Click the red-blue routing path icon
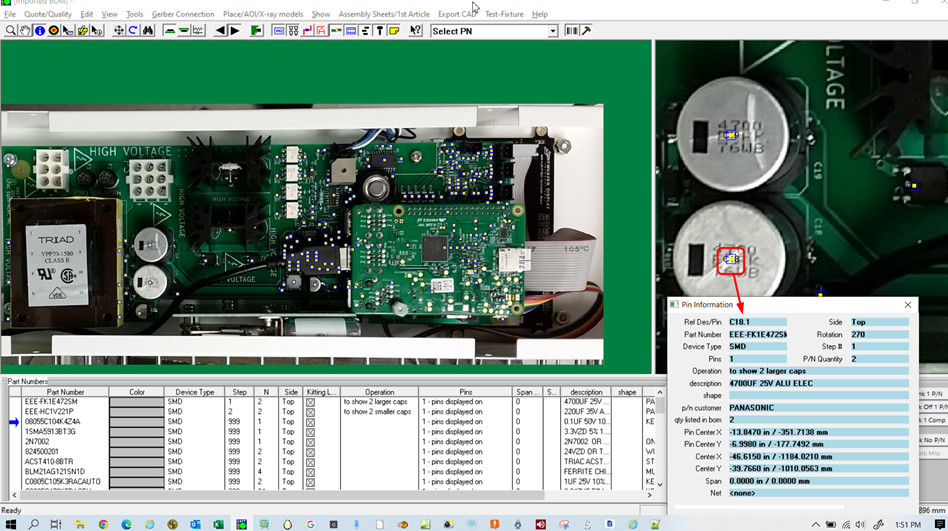This screenshot has height=531, width=948. pyautogui.click(x=307, y=30)
